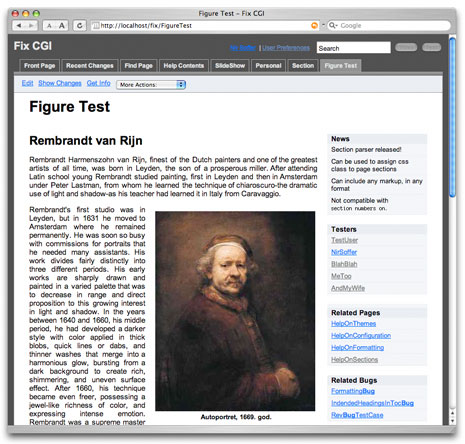This screenshot has width=465, height=444.
Task: Select the Figure Test tab
Action: point(341,66)
